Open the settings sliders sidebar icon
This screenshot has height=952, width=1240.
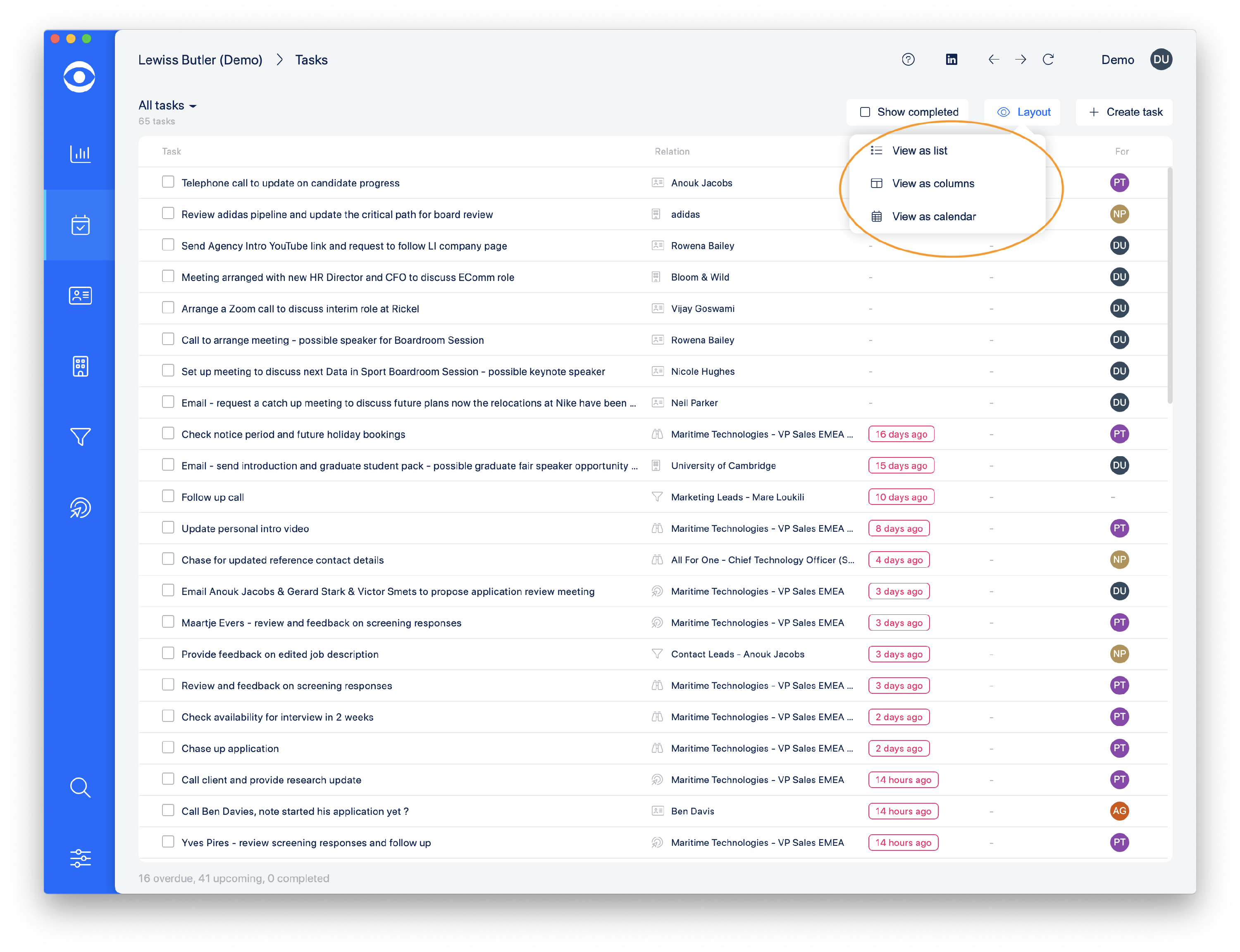[80, 858]
